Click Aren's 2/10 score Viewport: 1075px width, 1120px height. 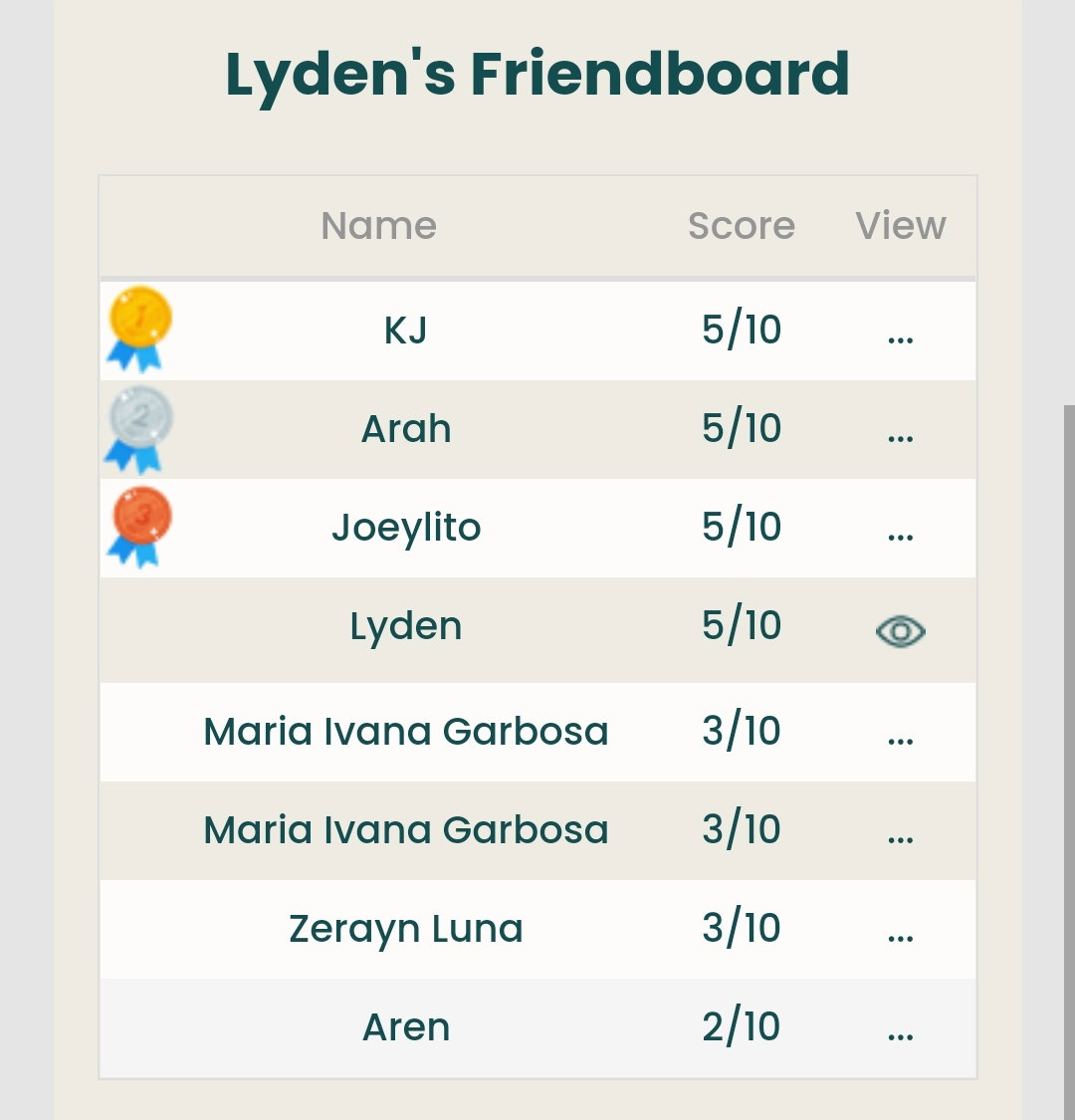(742, 1026)
